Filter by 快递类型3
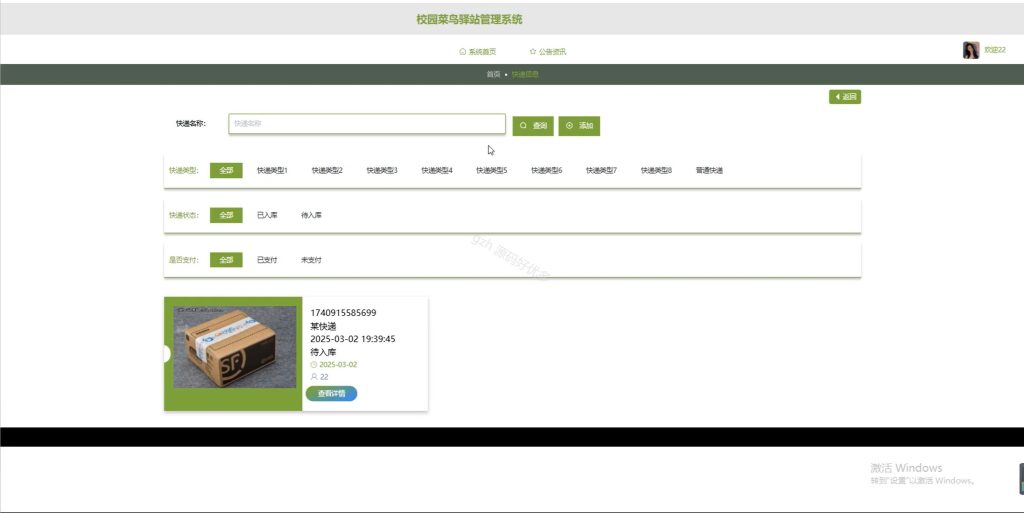 coord(382,170)
